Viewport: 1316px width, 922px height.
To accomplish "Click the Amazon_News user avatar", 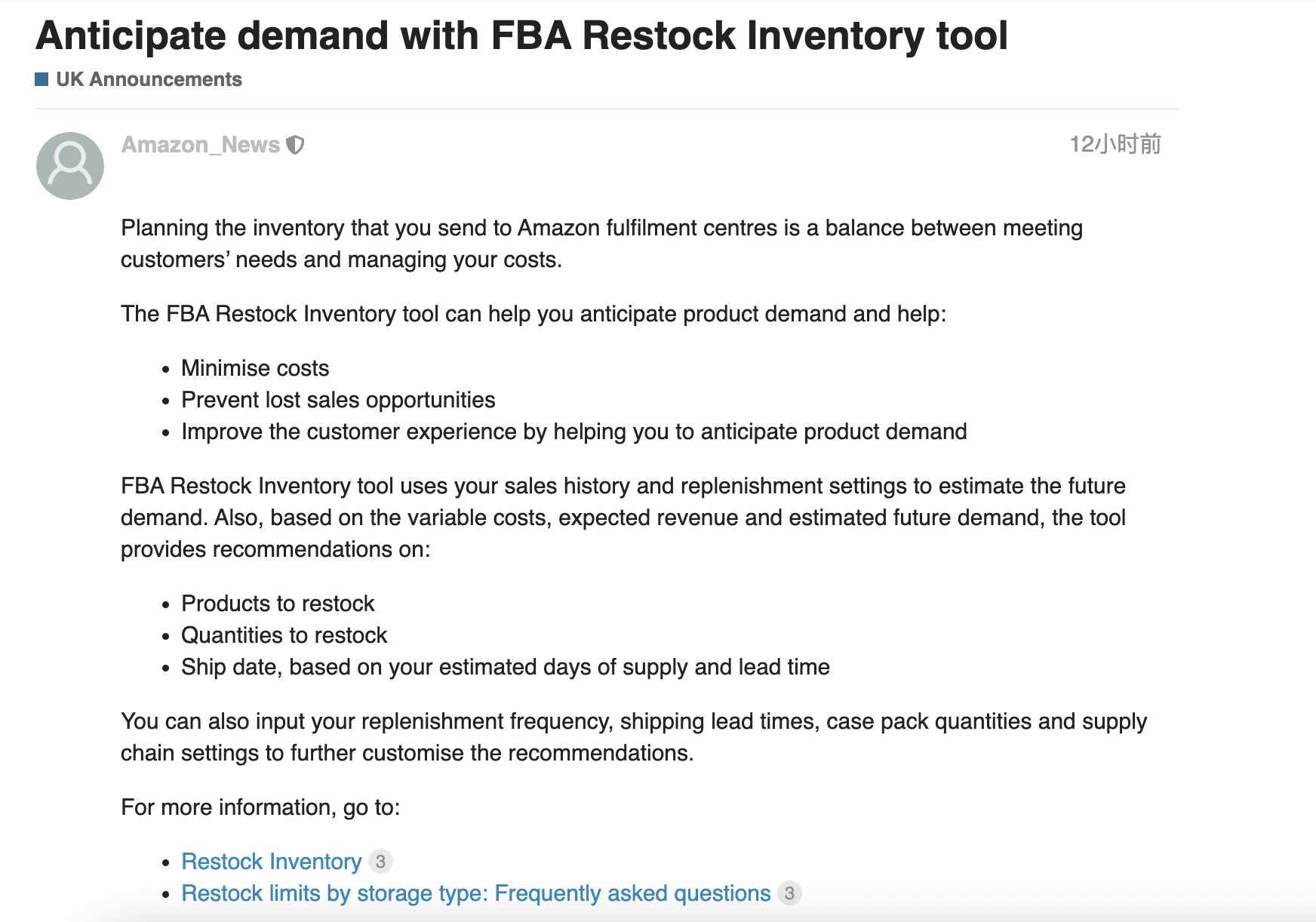I will click(70, 166).
